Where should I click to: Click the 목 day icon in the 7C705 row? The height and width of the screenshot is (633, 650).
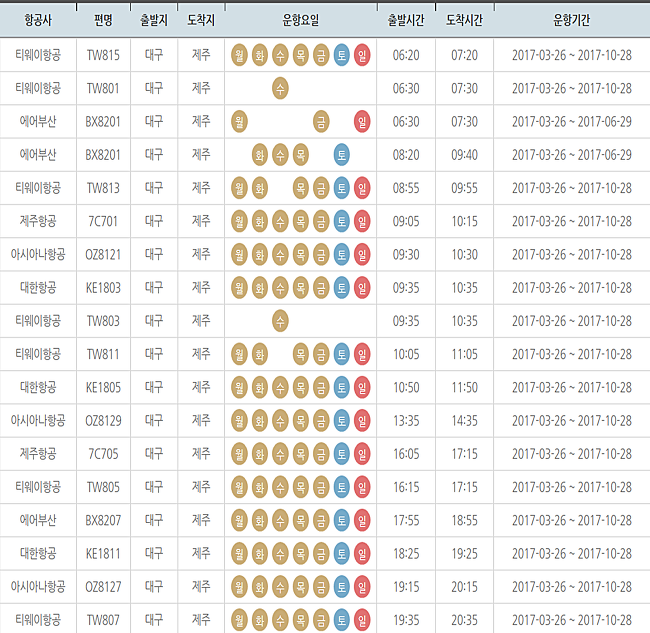tap(301, 454)
